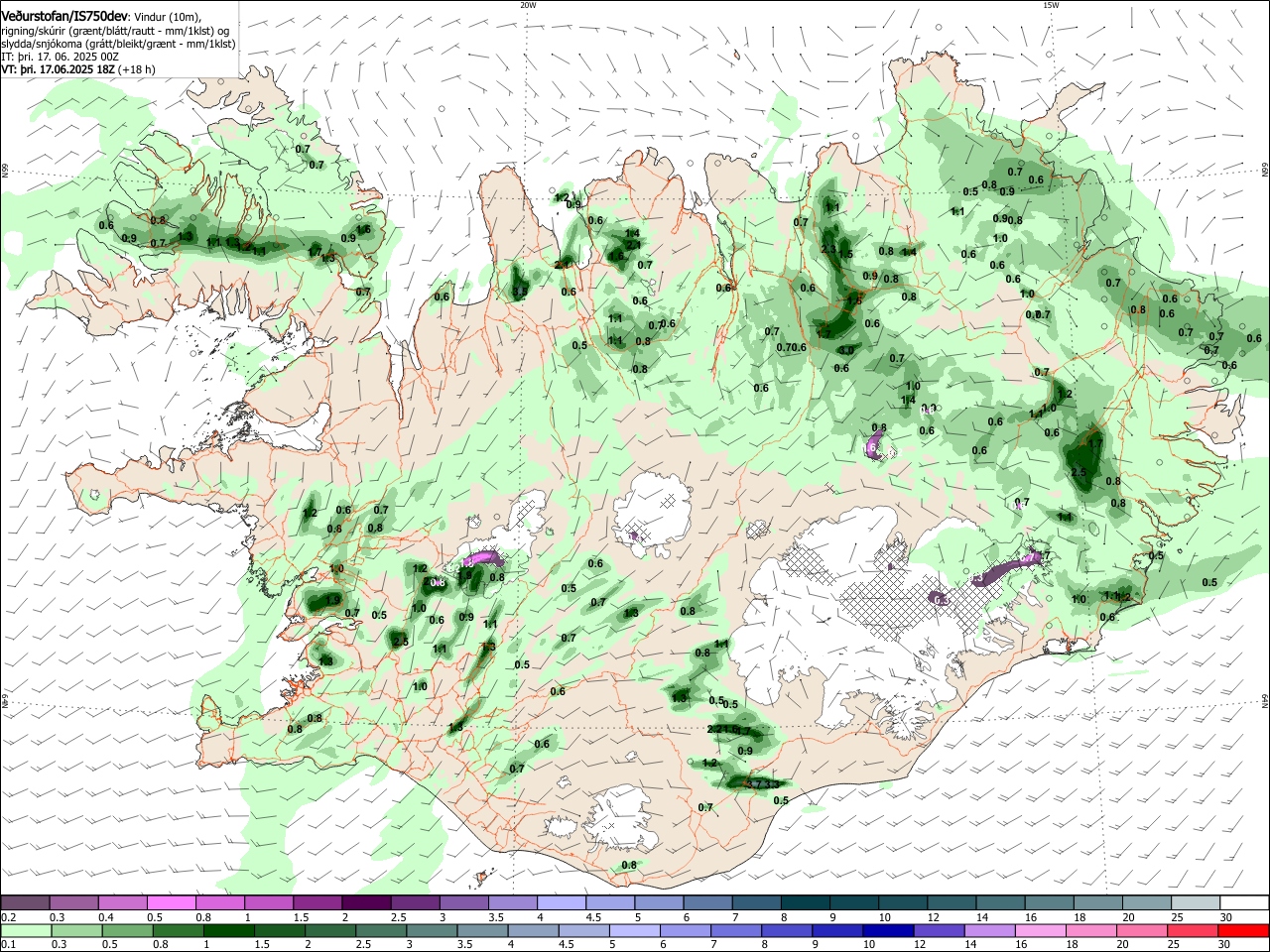Pick the 25–30 pale grey snow swatch

click(x=1196, y=902)
